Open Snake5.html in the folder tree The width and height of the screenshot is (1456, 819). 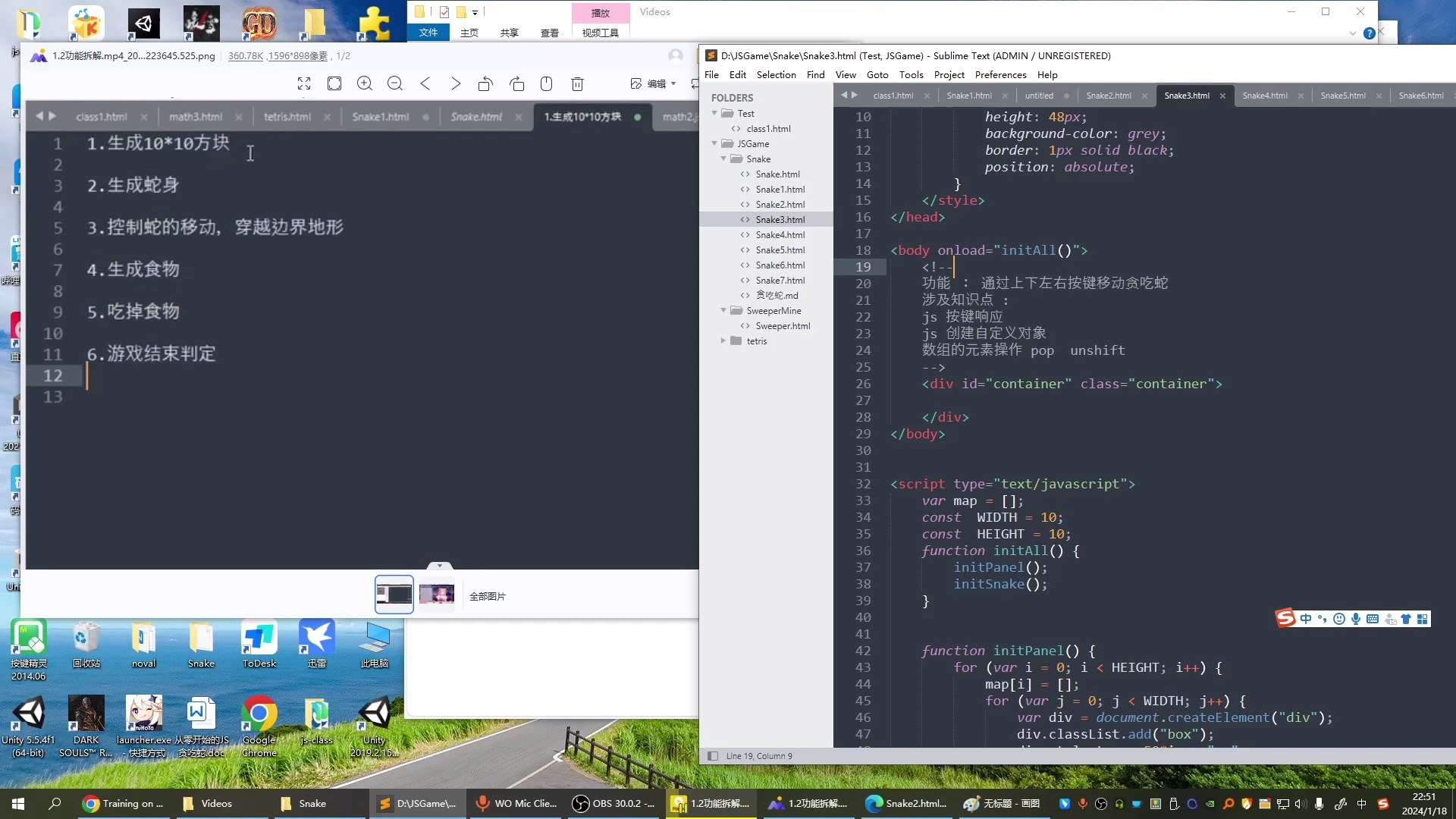tap(780, 250)
